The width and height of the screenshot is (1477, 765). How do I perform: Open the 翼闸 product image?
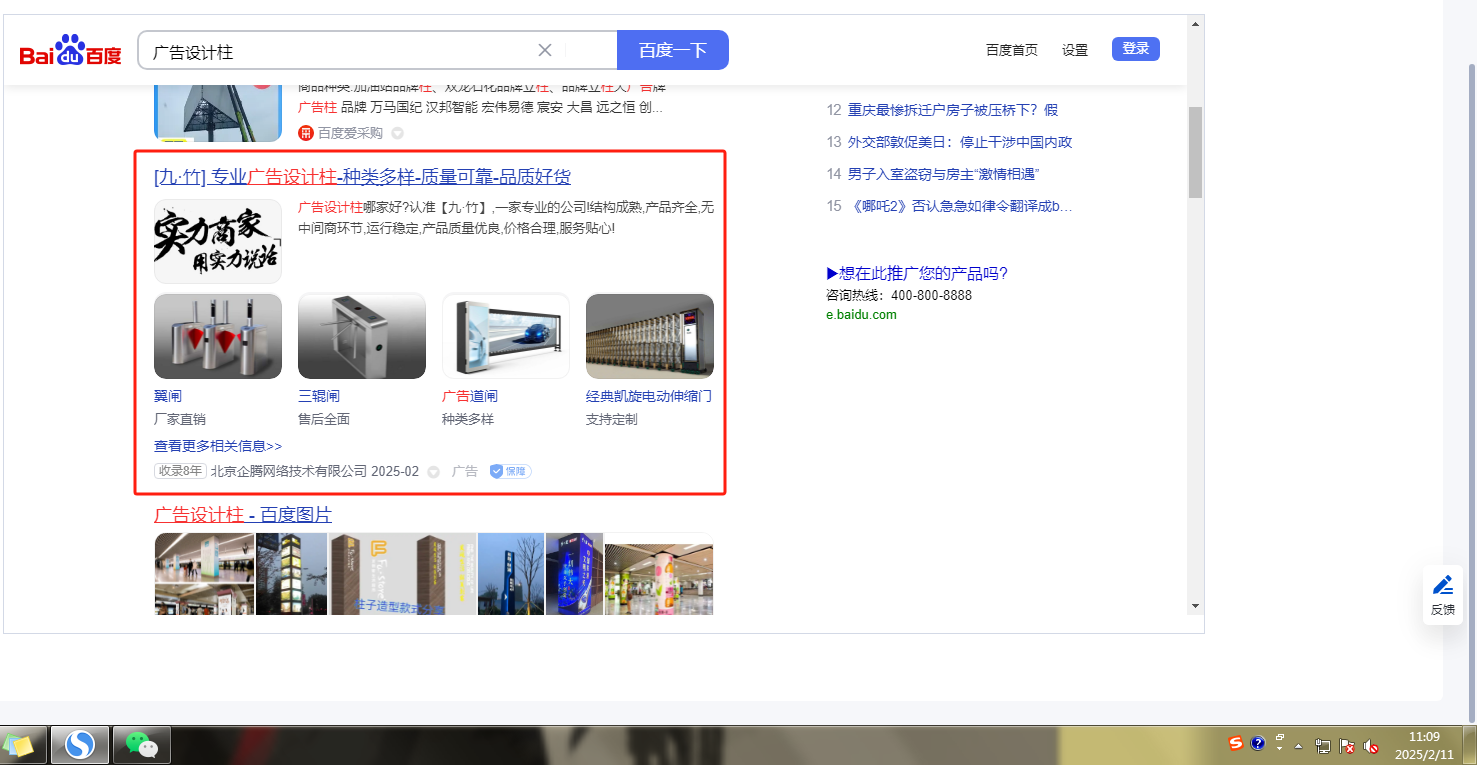point(218,336)
